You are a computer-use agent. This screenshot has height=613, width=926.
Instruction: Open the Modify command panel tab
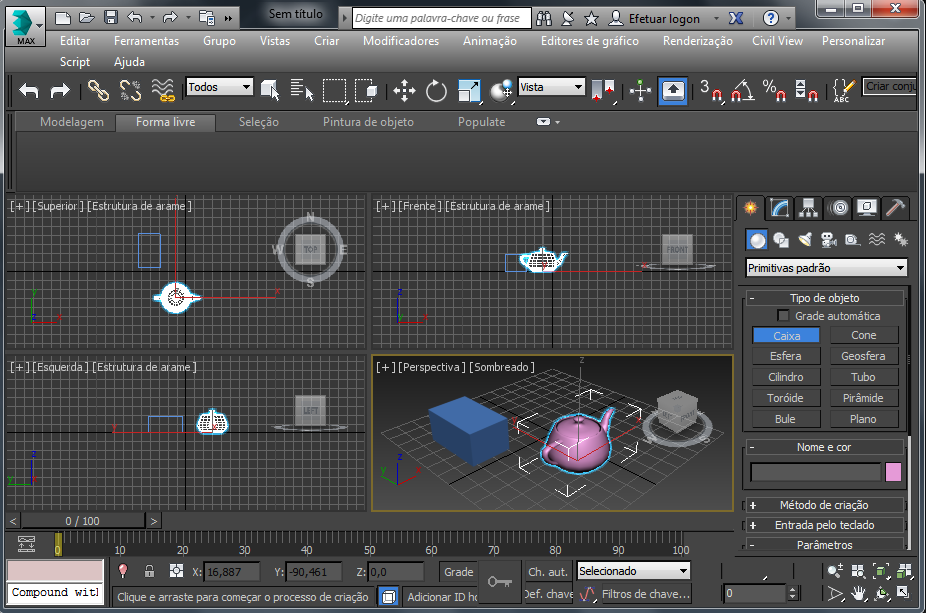tap(779, 207)
